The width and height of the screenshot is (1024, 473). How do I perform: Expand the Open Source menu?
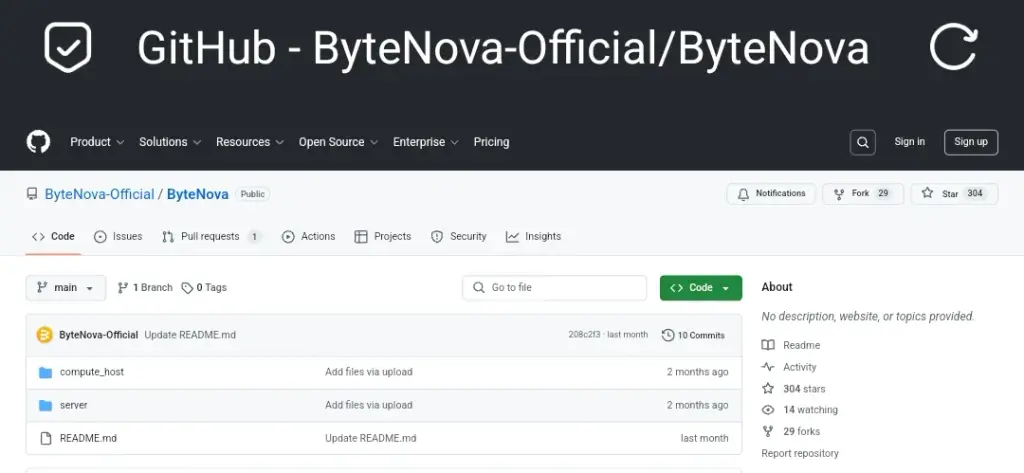pyautogui.click(x=338, y=142)
